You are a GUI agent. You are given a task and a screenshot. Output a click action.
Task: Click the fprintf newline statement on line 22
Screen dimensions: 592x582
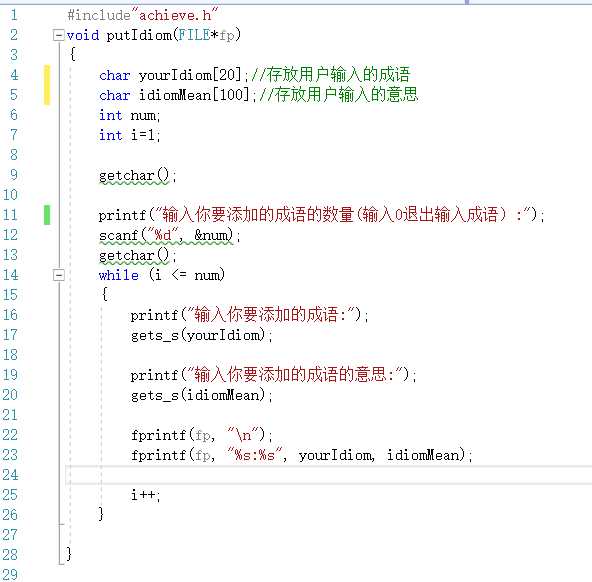[202, 435]
